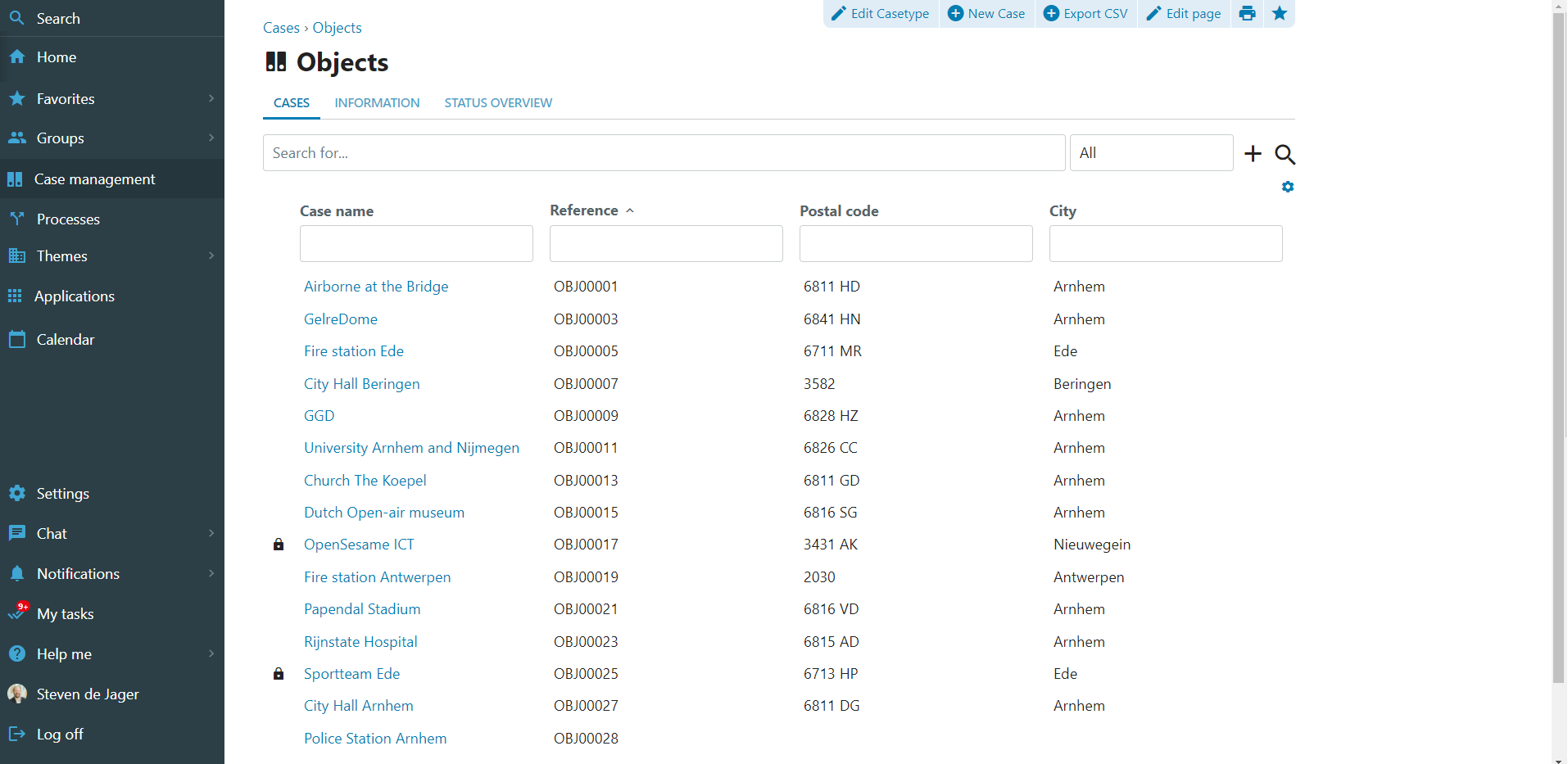Click the plus icon next to filter
Screen dimensions: 1568x764
(1253, 154)
